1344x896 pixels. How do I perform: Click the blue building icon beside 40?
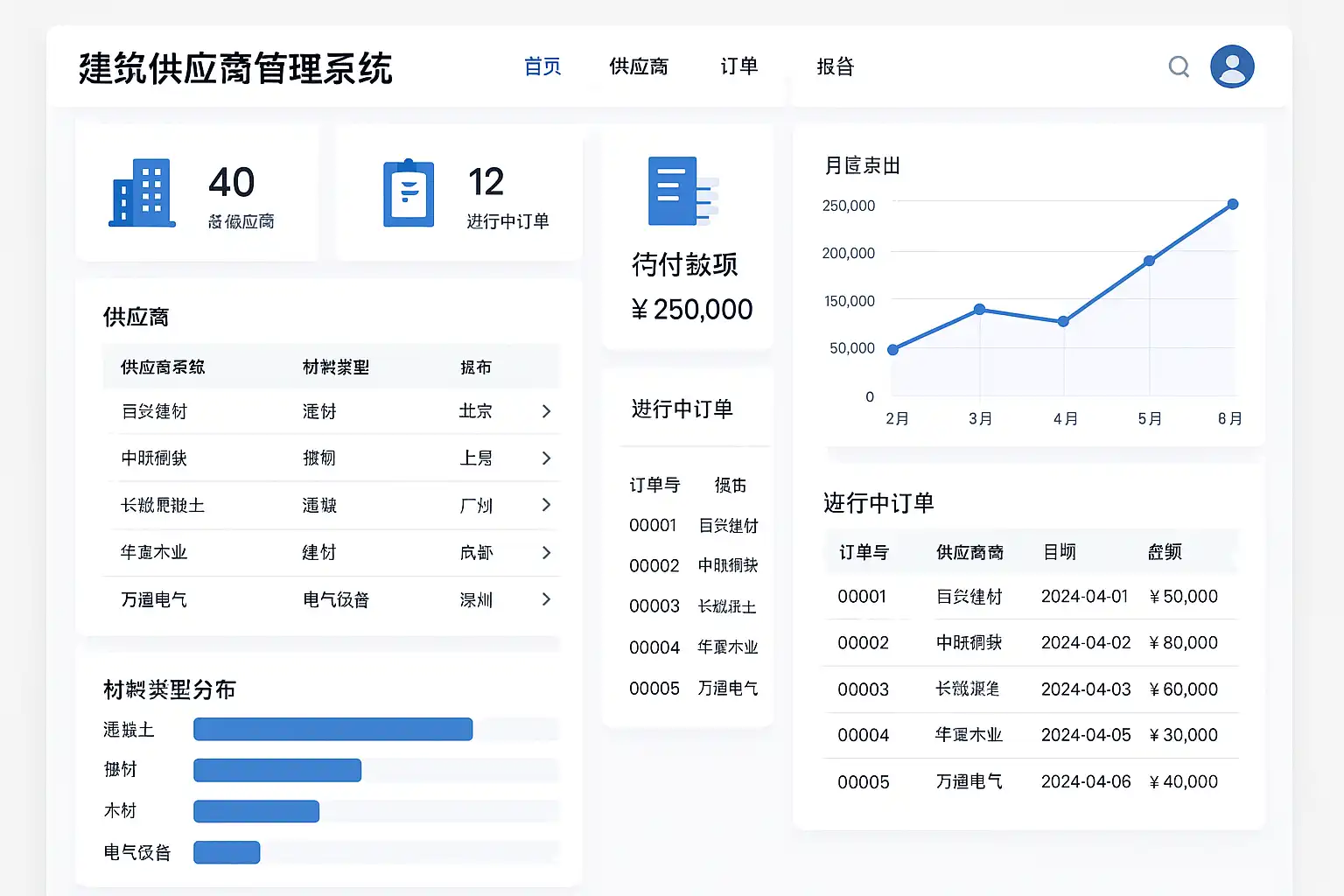(141, 193)
